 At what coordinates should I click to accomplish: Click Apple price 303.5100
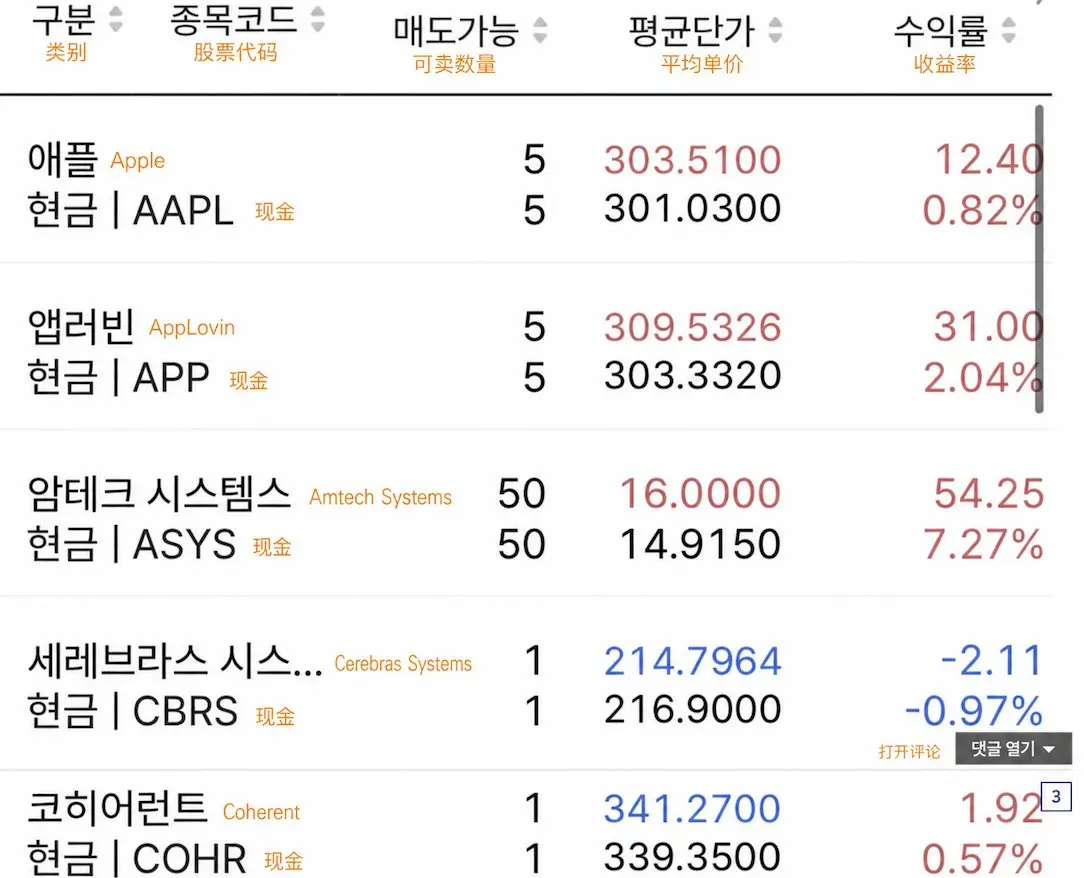(x=693, y=160)
